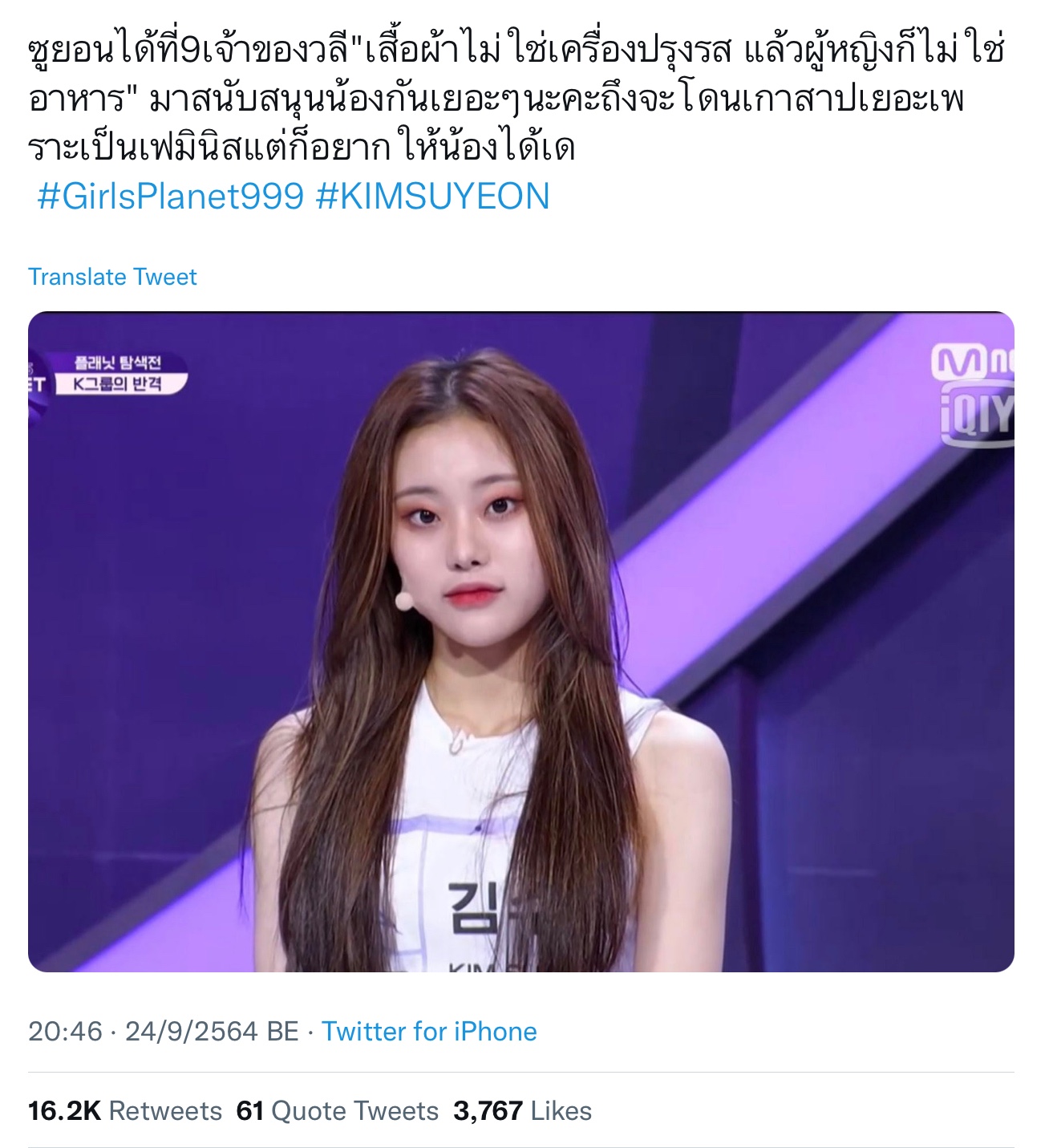This screenshot has height=1148, width=1053.
Task: Select the 24/9/2564 BE date
Action: tap(213, 1031)
